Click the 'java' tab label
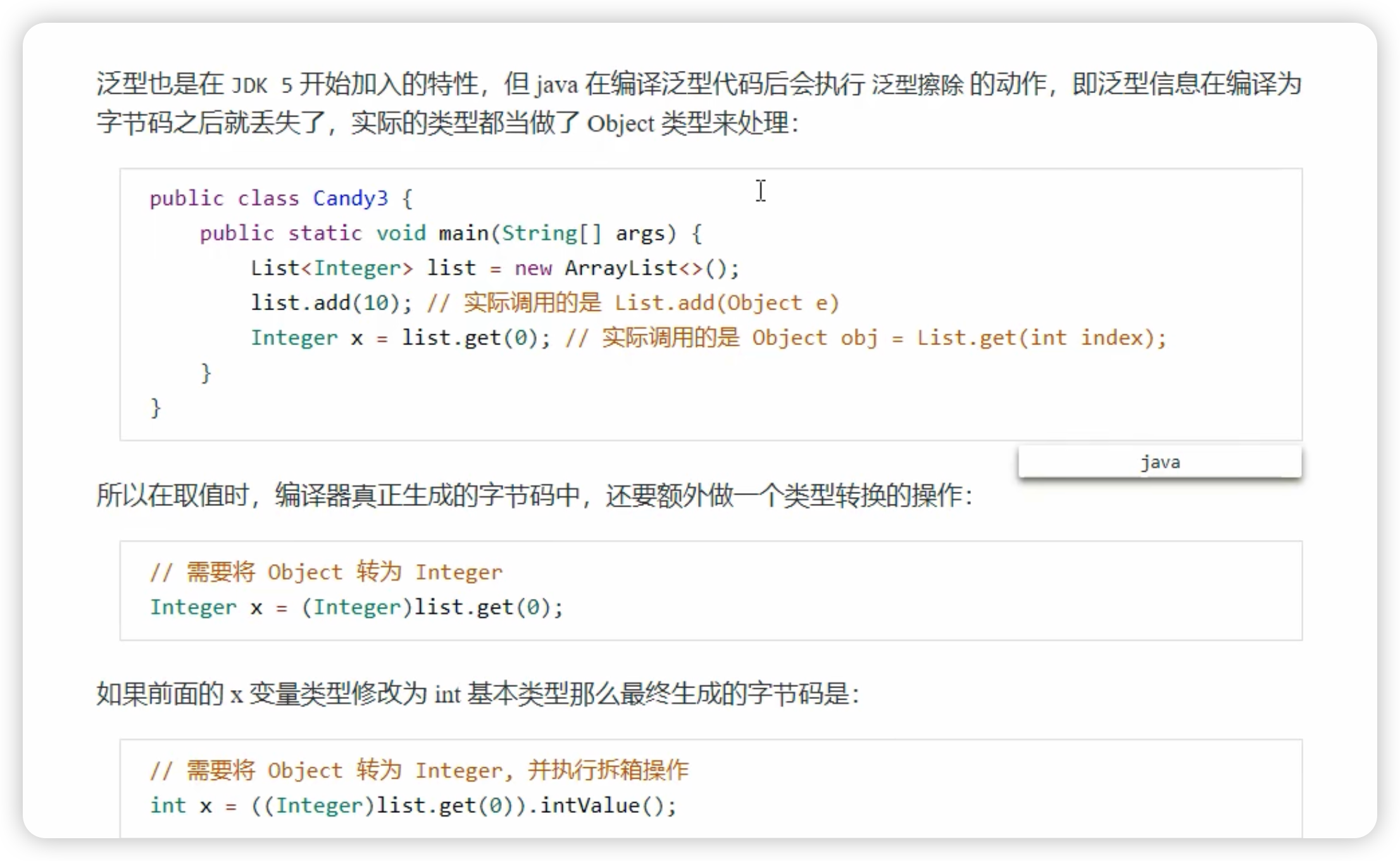The height and width of the screenshot is (861, 1400). tap(1159, 462)
